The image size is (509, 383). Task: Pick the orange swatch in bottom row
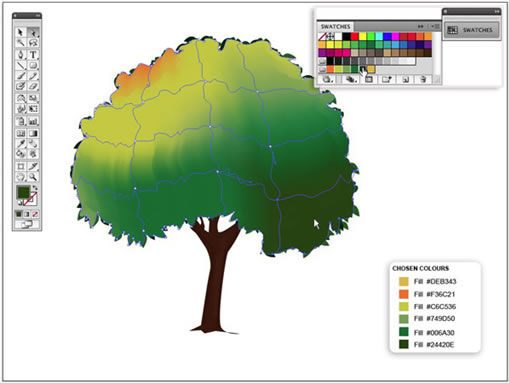tap(330, 69)
